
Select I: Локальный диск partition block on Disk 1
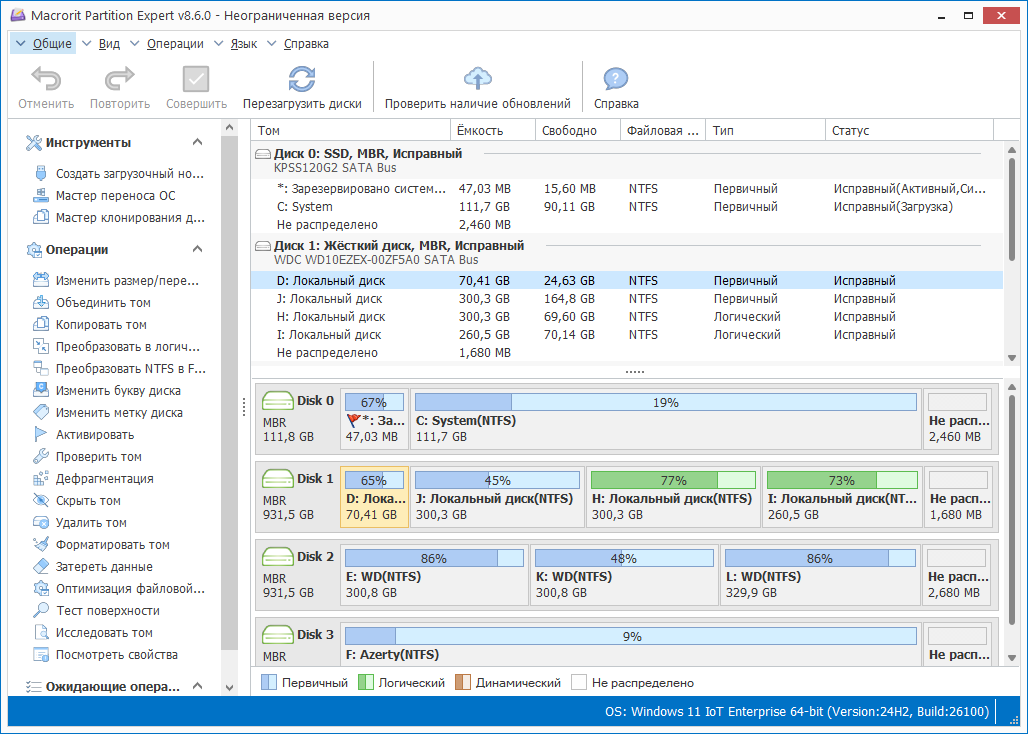tap(842, 496)
